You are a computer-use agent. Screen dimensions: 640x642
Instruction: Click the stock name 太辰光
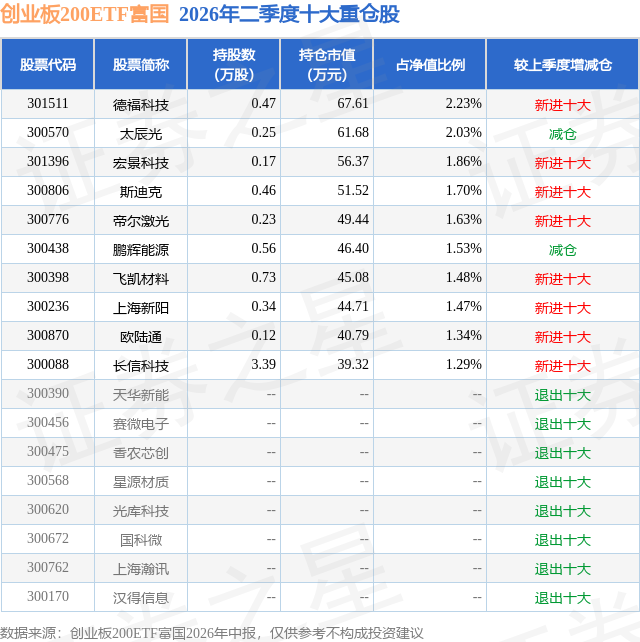point(141,134)
